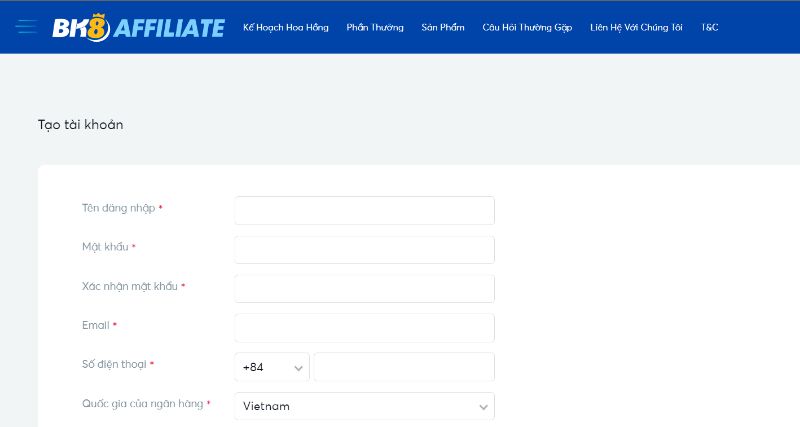This screenshot has width=800, height=427.
Task: Open Sản Phẩm menu item
Action: point(443,28)
